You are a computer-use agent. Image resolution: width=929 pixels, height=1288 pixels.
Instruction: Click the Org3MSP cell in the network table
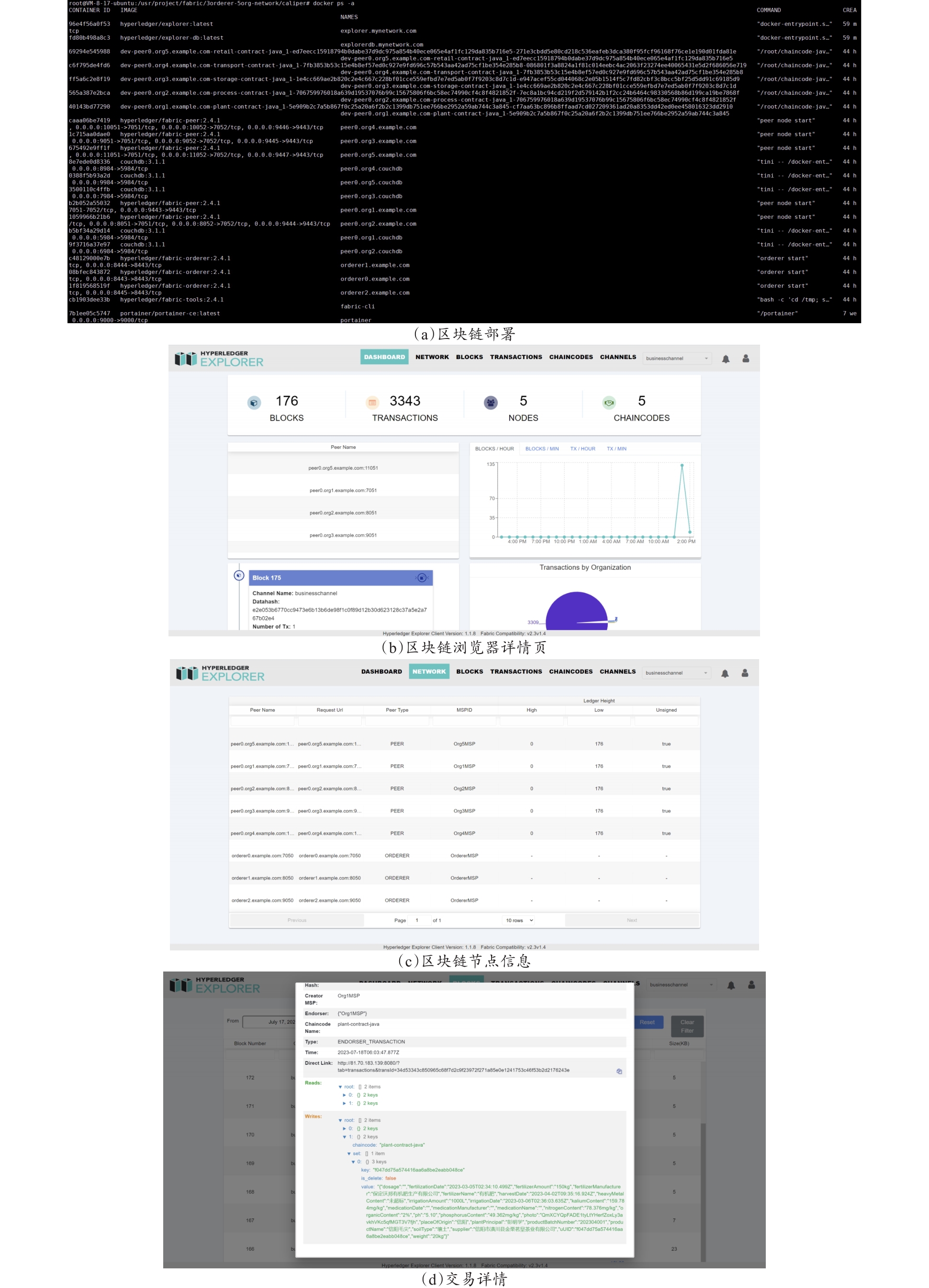464,811
